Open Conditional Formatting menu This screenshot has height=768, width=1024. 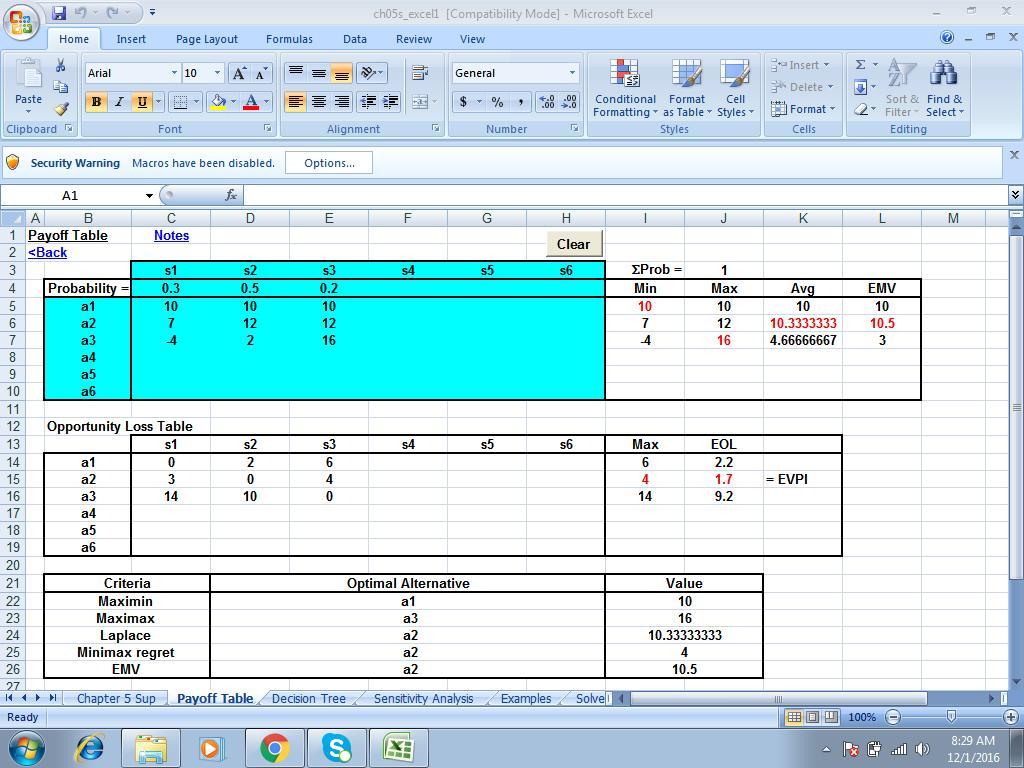click(x=625, y=88)
